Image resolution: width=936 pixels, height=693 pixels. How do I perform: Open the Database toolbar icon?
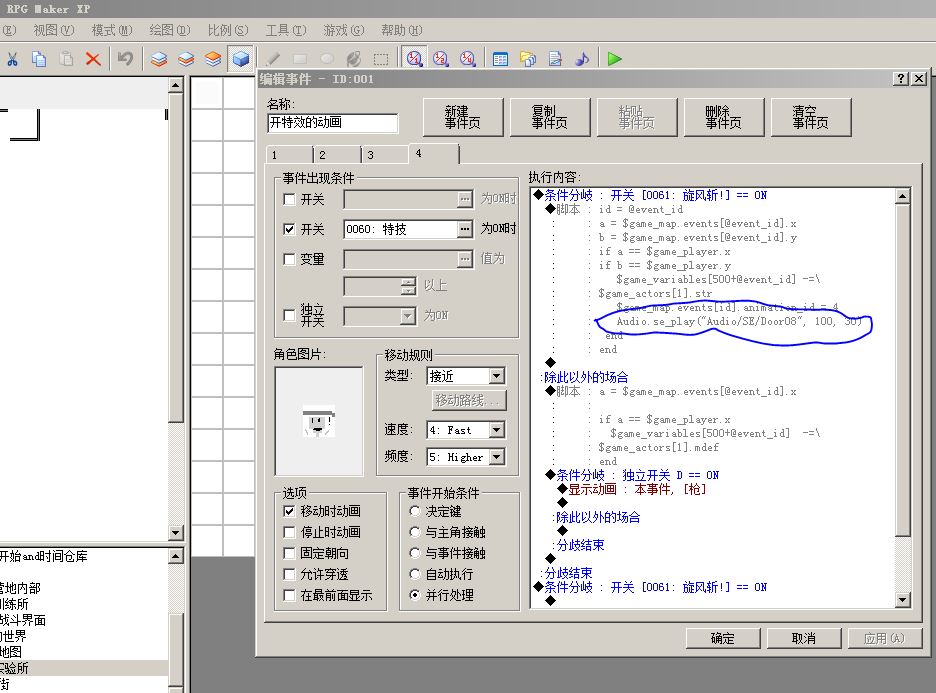[x=500, y=58]
